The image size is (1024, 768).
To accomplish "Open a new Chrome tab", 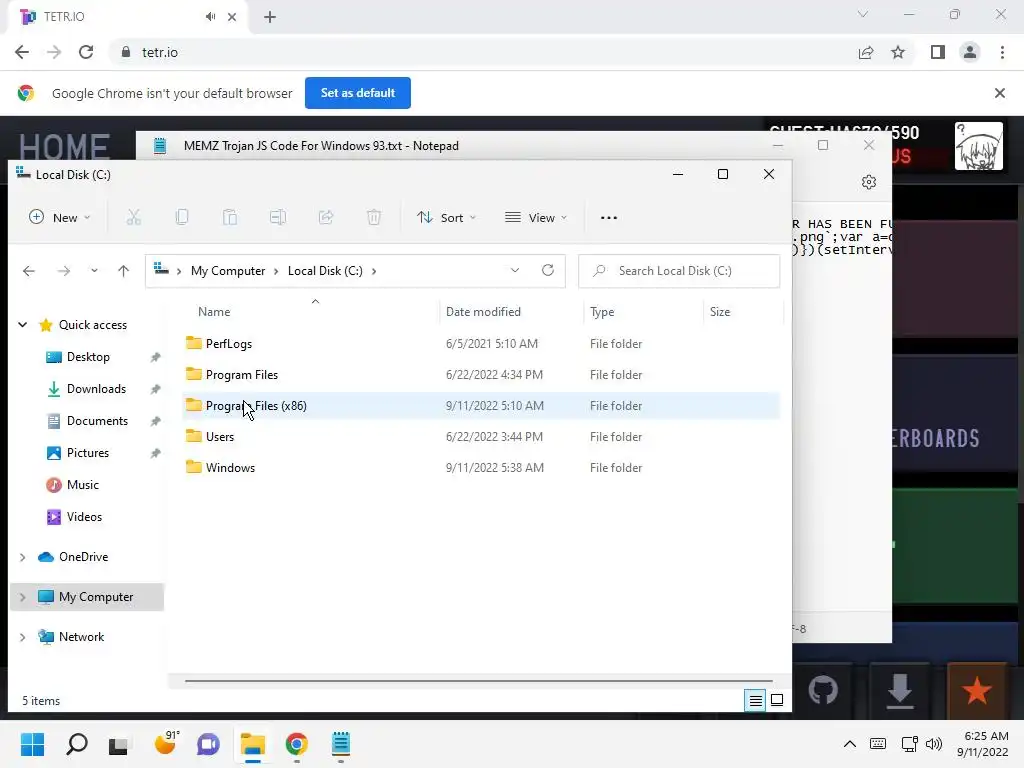I will 270,17.
